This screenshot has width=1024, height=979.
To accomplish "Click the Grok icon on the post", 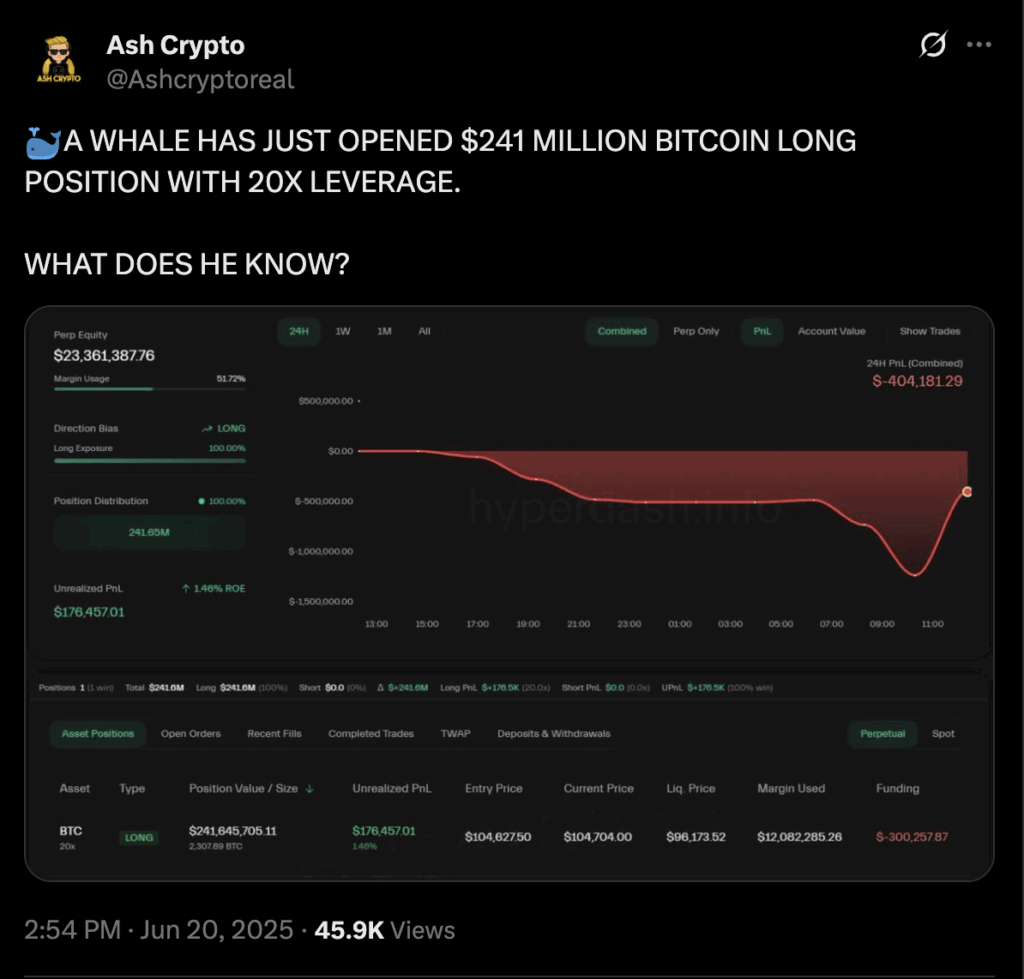I will [x=932, y=46].
